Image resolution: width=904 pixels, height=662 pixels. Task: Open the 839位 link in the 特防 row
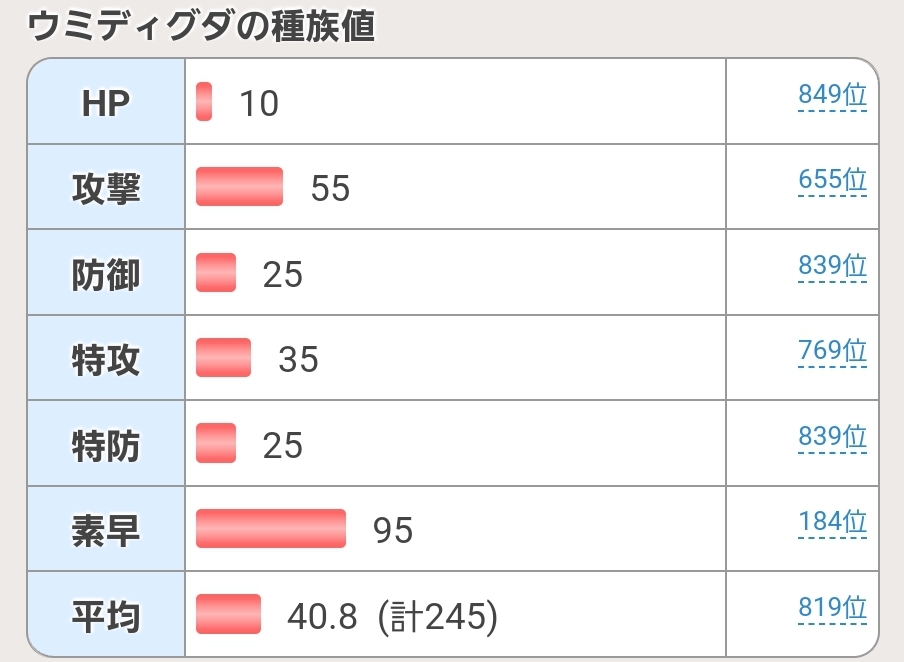pyautogui.click(x=832, y=437)
